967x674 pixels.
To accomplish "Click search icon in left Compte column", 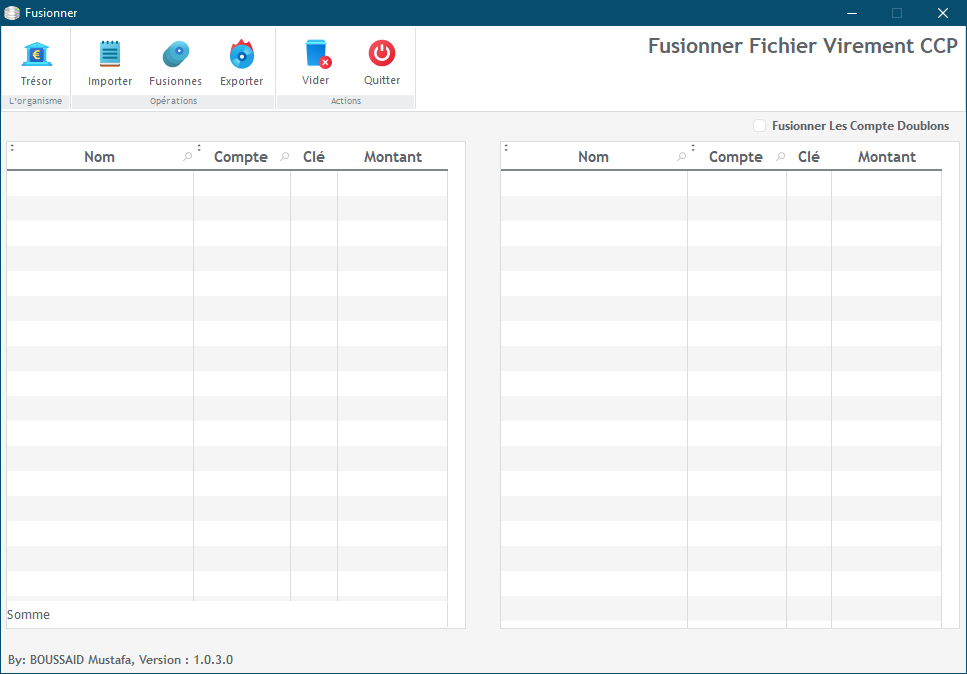I will [x=284, y=157].
